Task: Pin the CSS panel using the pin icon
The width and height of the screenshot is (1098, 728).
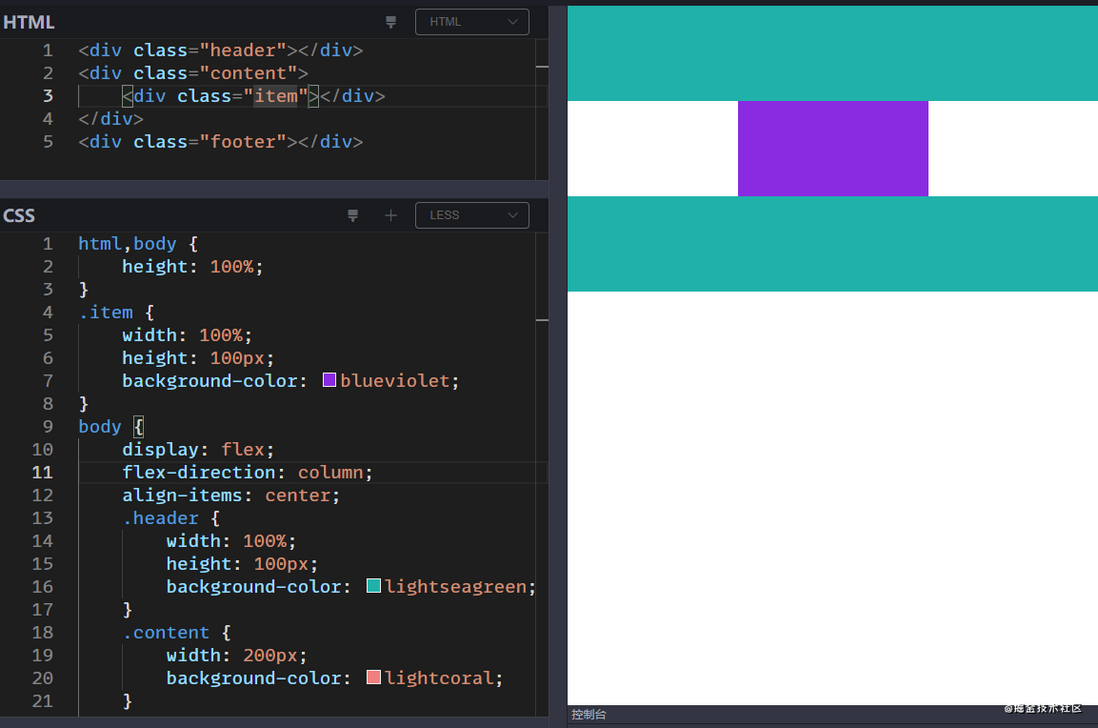Action: 353,216
